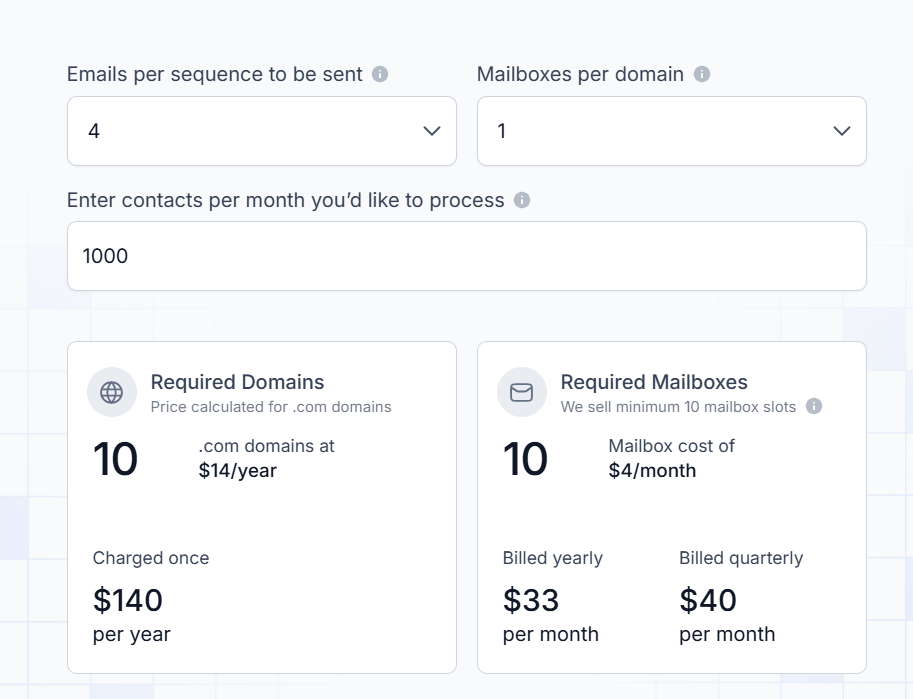Click the "10" domains count number

(116, 458)
